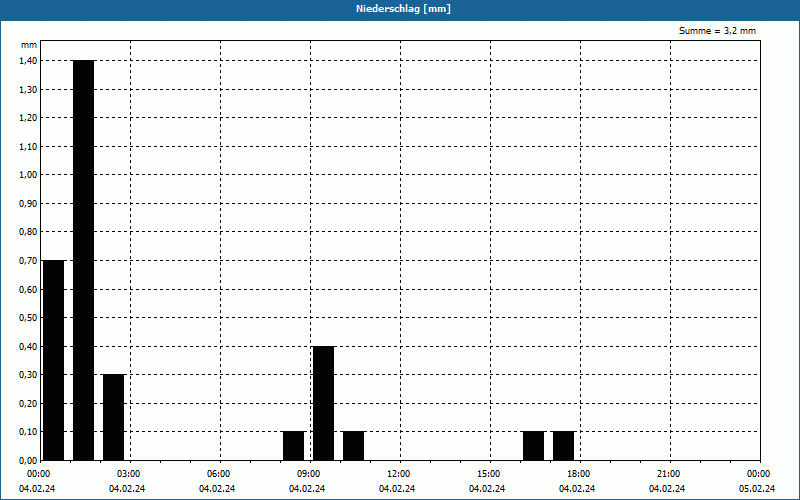
Task: Click the '15:00' time axis label
Action: click(490, 474)
